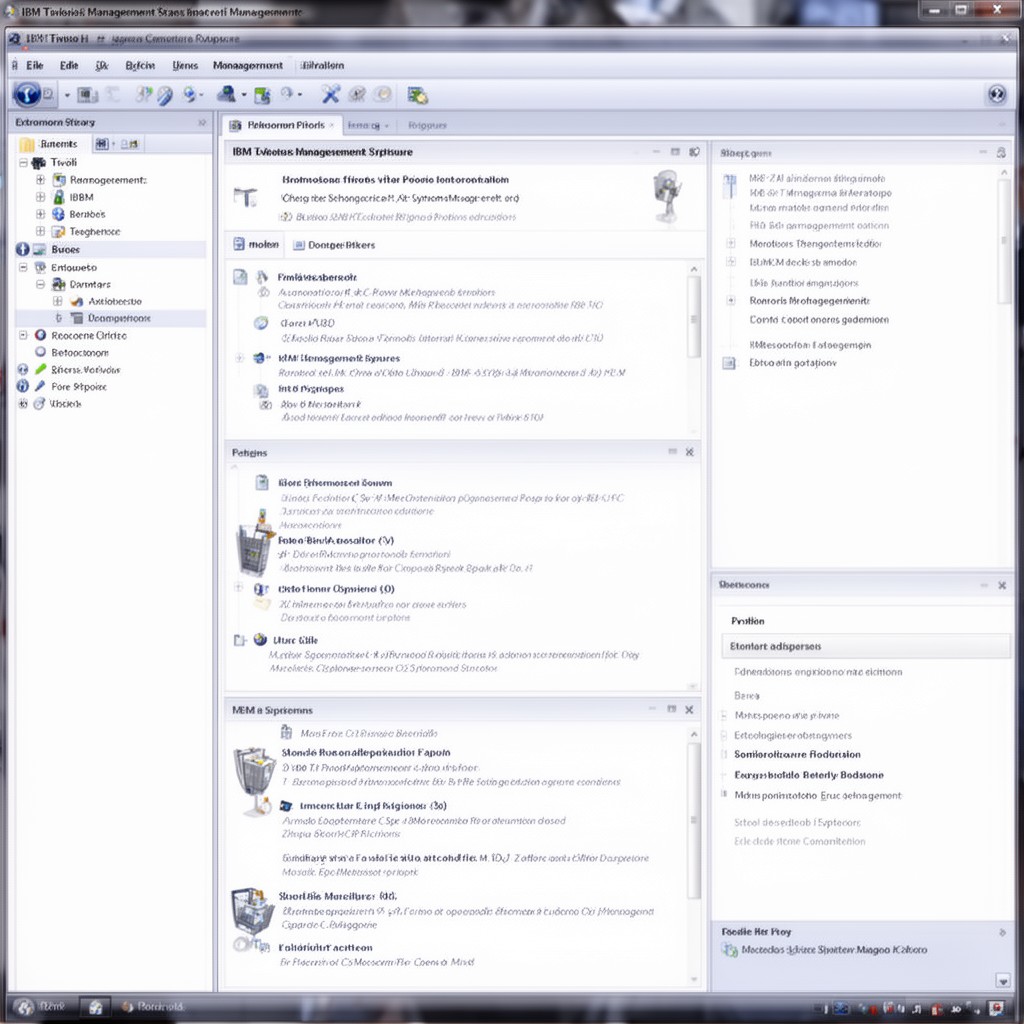Expand the Reamogerement: tree node

click(x=40, y=180)
